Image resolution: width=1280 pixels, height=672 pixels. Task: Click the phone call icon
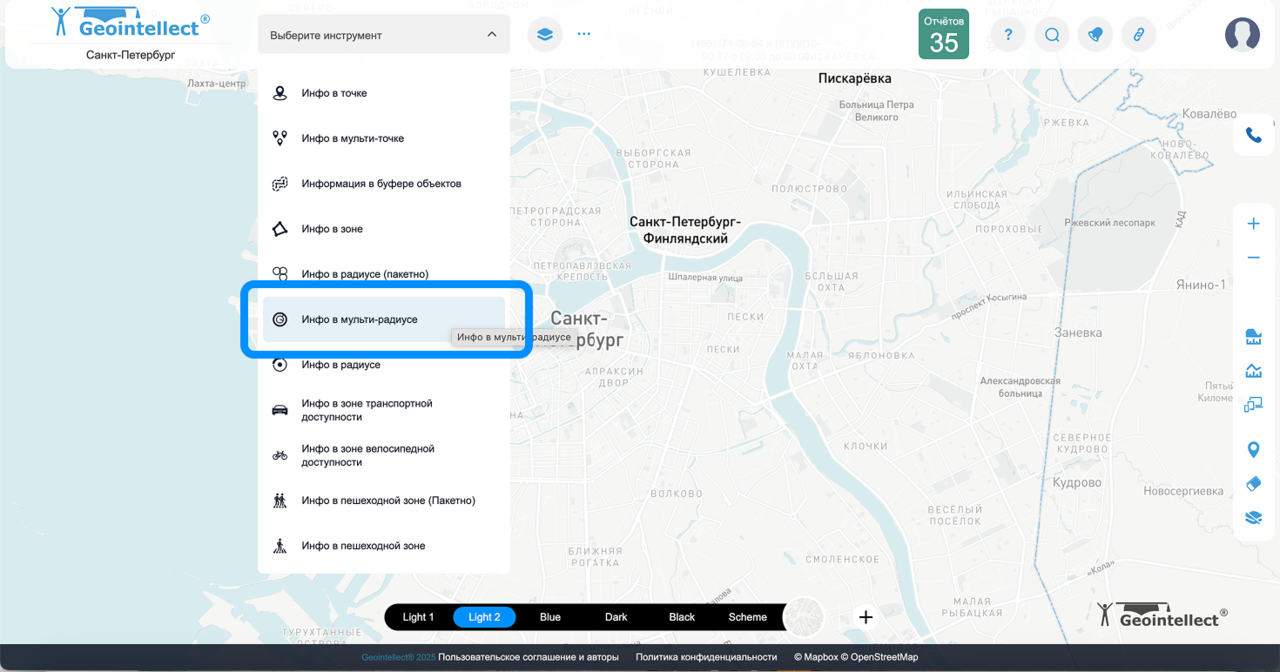[1253, 135]
